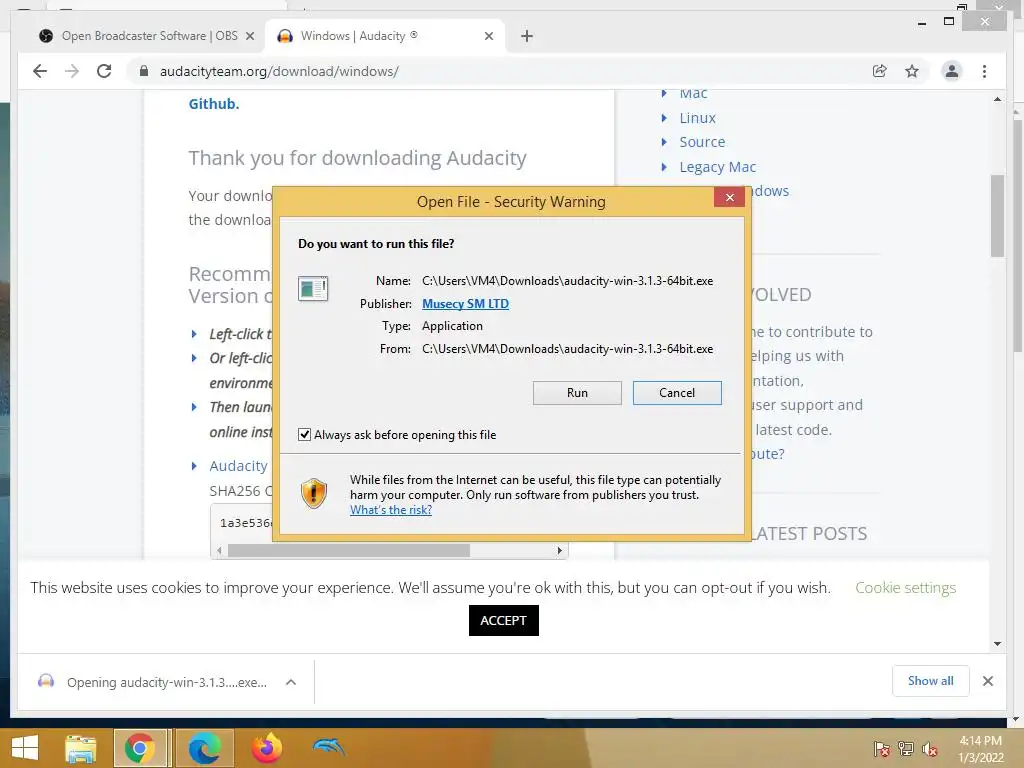
Task: Click the Mac link in sidebar
Action: click(693, 93)
